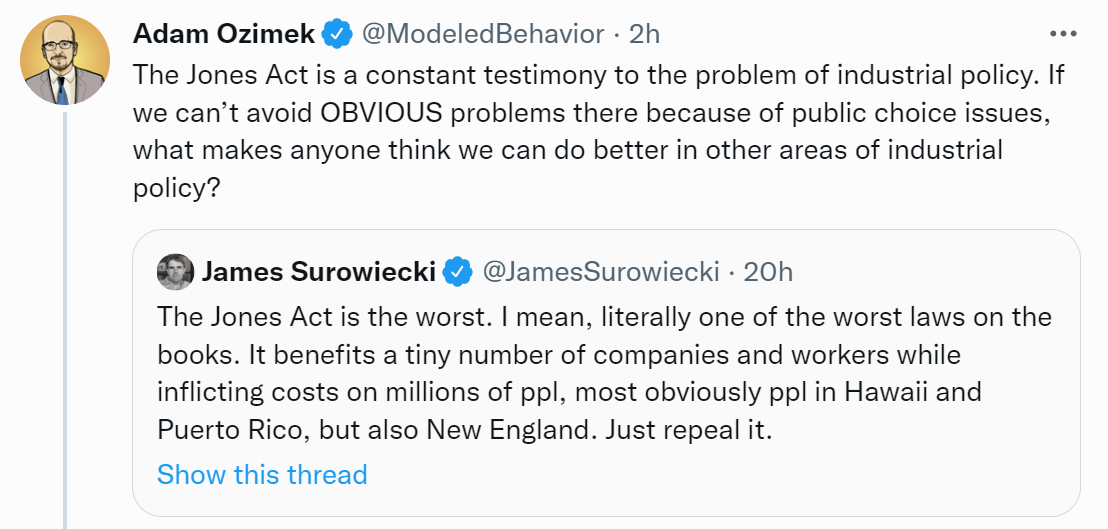
Task: Click the word OBVIOUS in Adam's tweet
Action: click(x=380, y=112)
